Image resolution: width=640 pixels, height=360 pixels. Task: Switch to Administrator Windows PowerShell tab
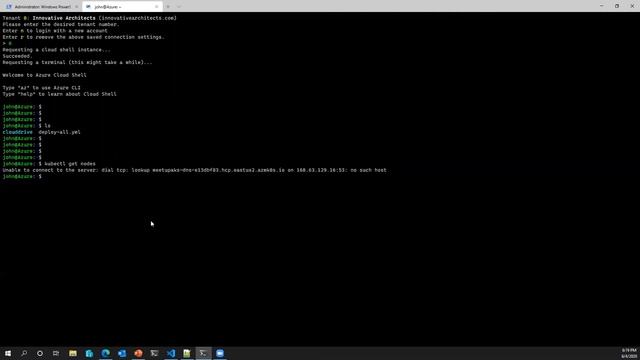point(42,7)
